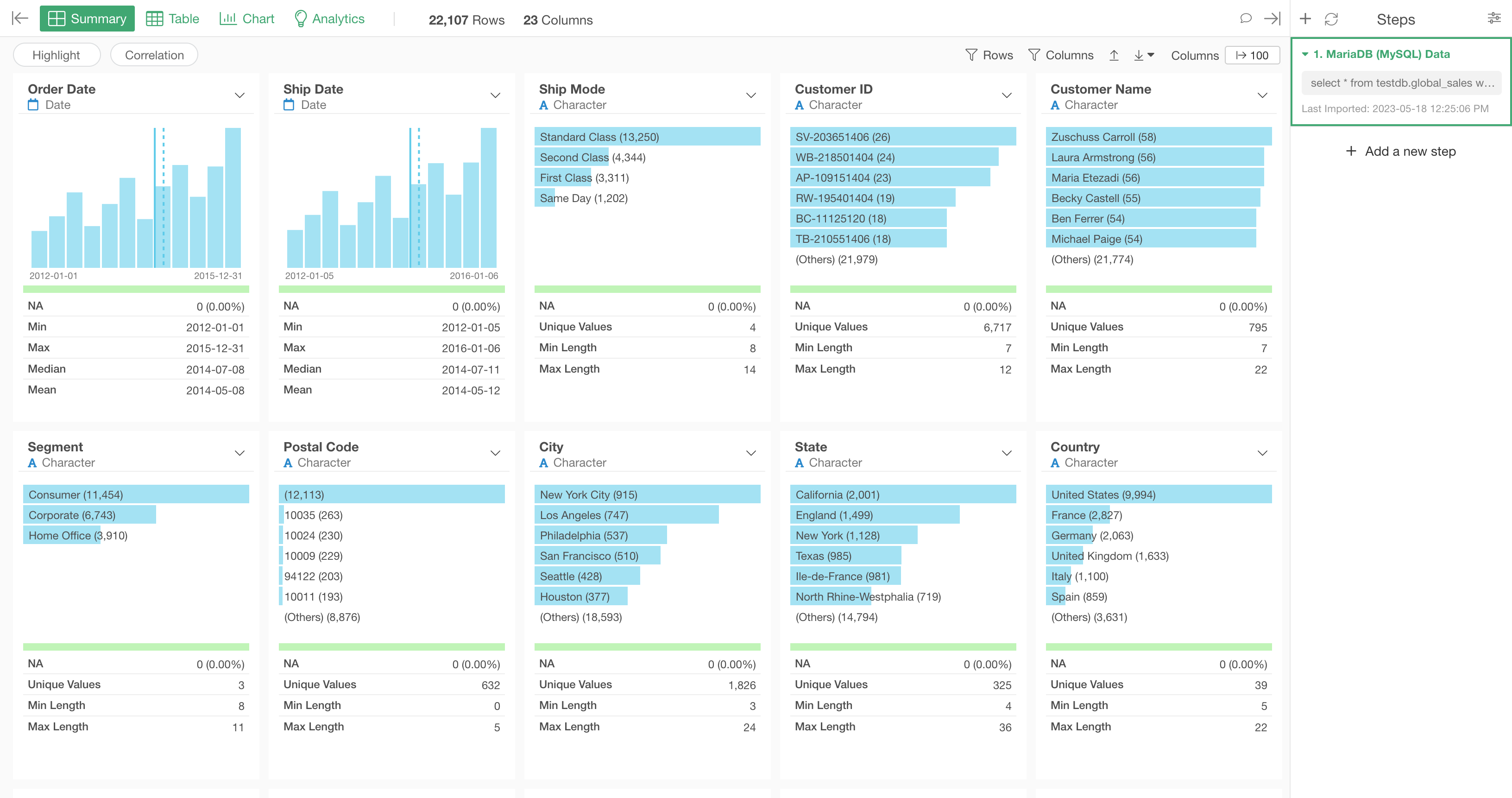Click the Country character type icon
1512x798 pixels.
click(1055, 462)
